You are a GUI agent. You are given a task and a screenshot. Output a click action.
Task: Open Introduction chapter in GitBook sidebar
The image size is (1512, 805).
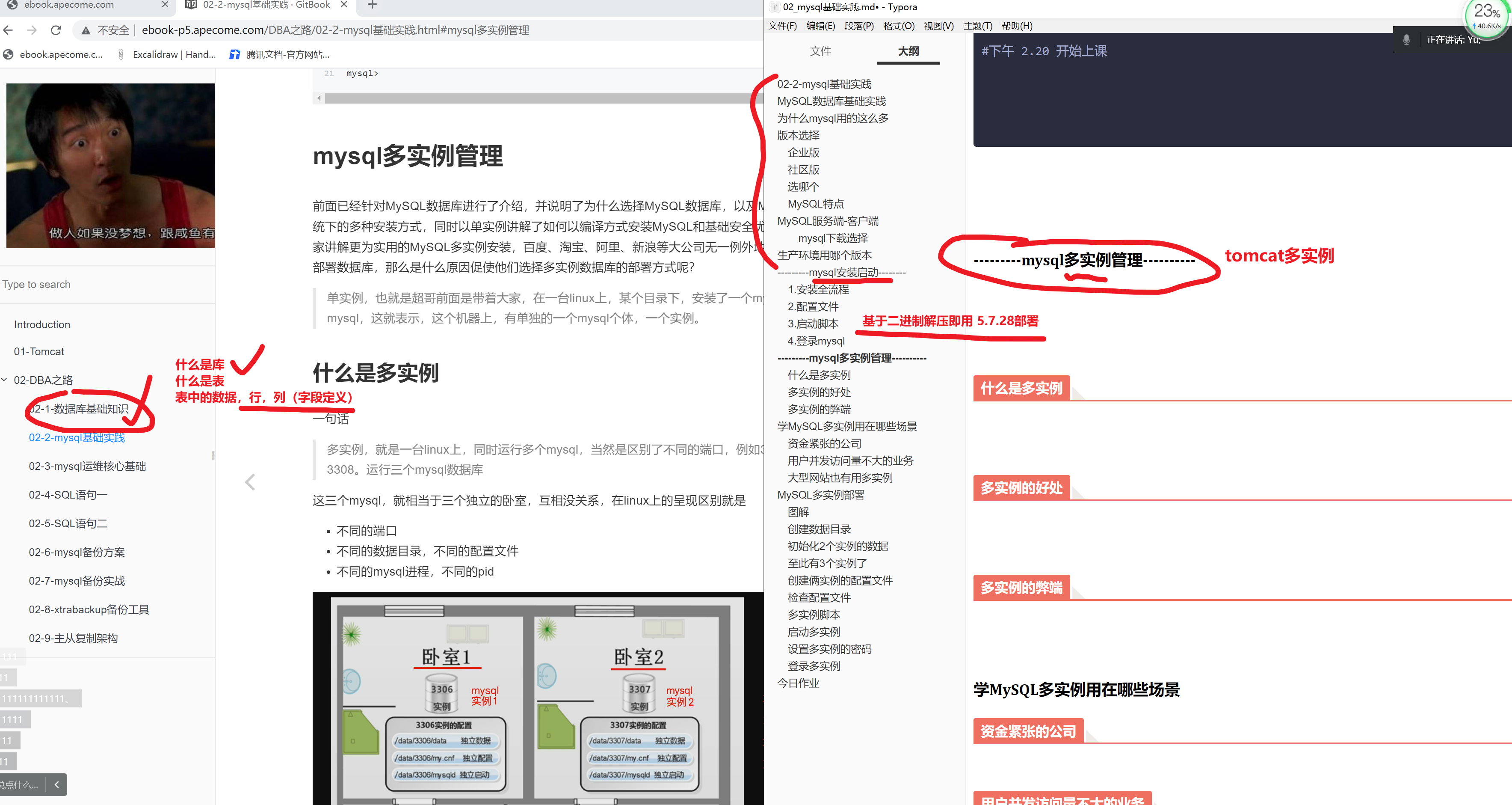coord(42,325)
